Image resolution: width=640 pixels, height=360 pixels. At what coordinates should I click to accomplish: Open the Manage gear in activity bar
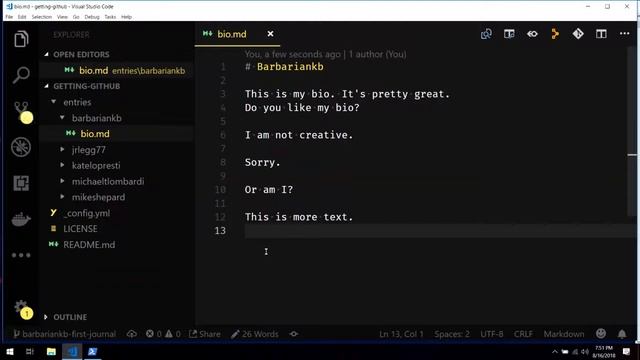click(x=22, y=309)
